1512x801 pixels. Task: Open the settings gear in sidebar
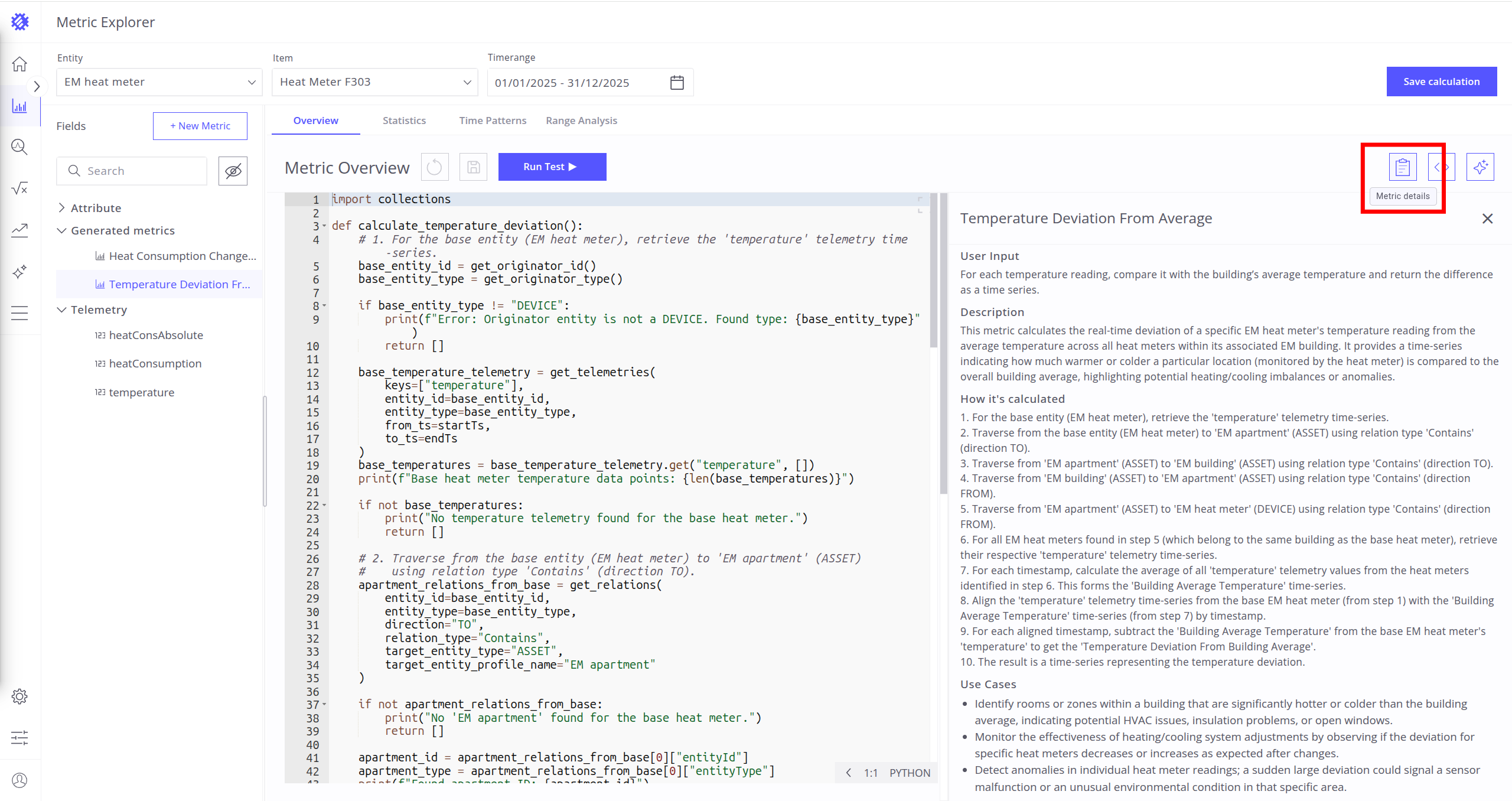pyautogui.click(x=19, y=696)
